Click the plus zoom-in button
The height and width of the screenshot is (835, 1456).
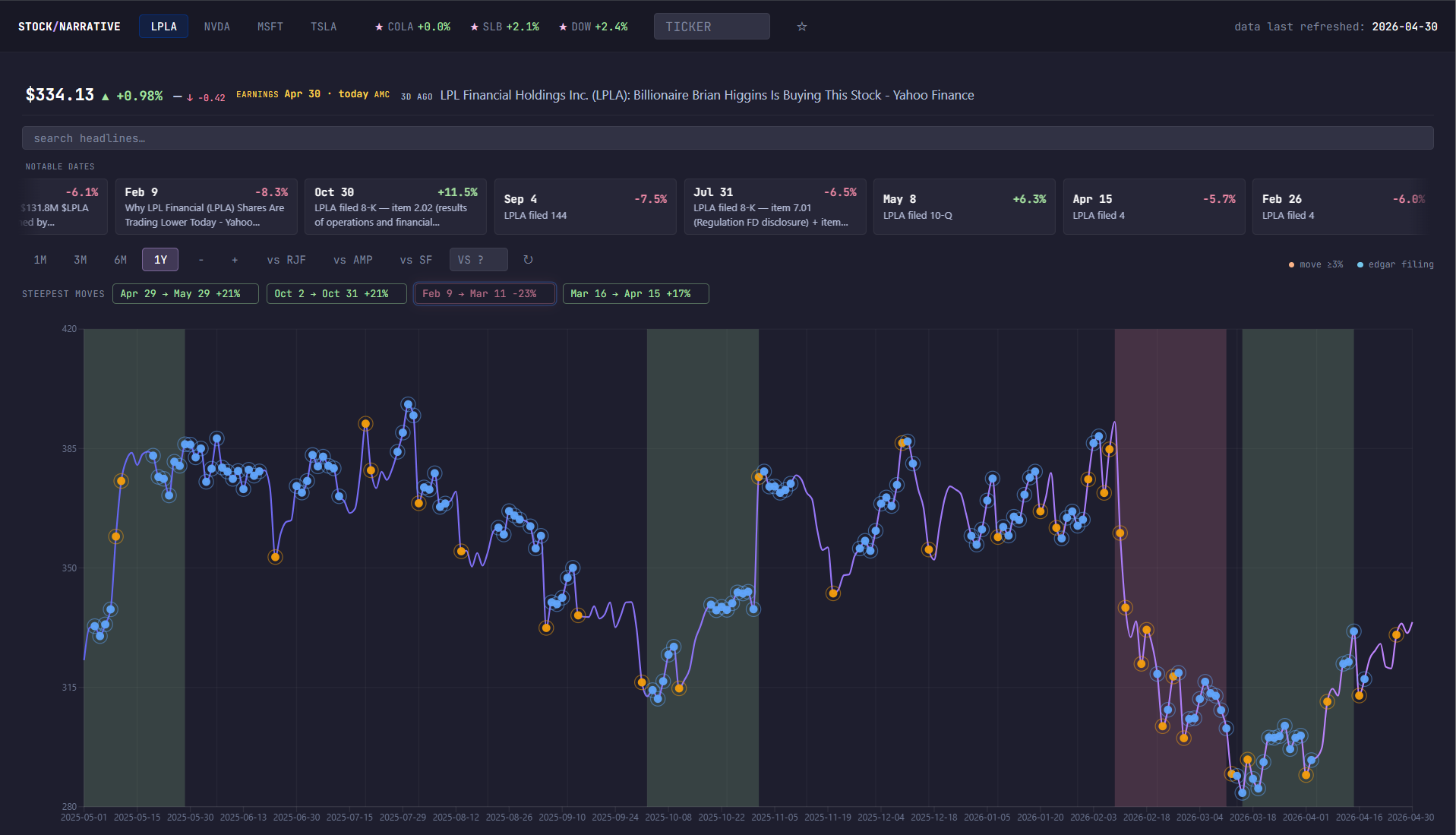click(235, 260)
